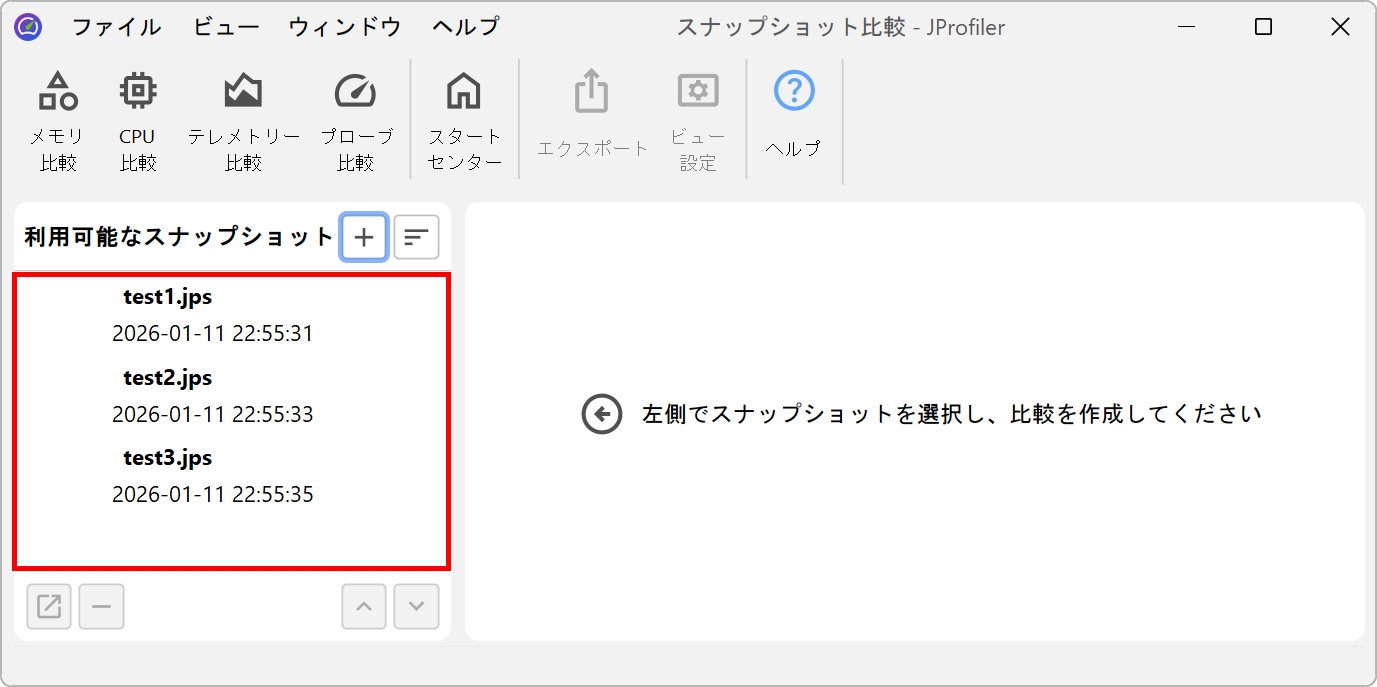The height and width of the screenshot is (687, 1377).
Task: Open the snapshot sort options button
Action: pyautogui.click(x=416, y=237)
